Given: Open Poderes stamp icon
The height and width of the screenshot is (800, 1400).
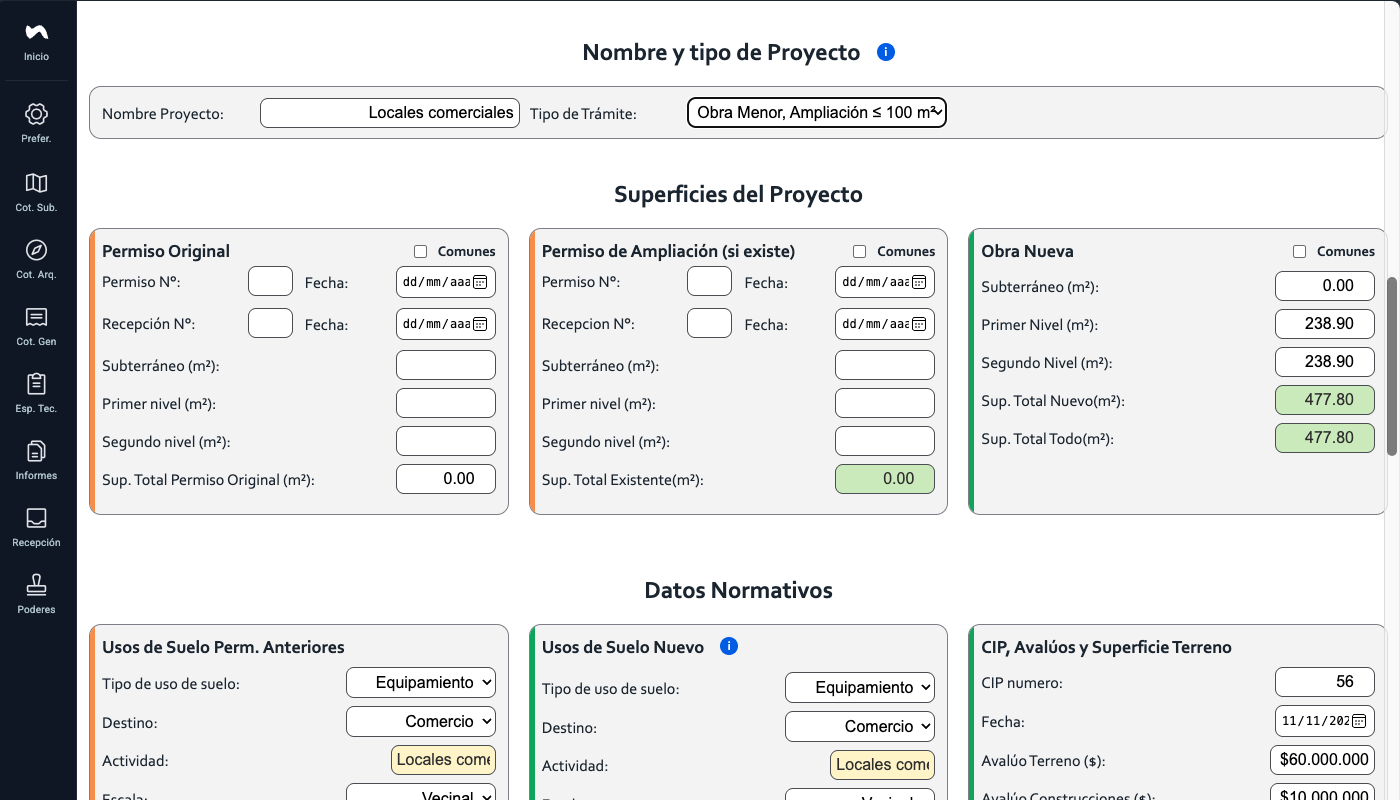Looking at the screenshot, I should pos(36,585).
